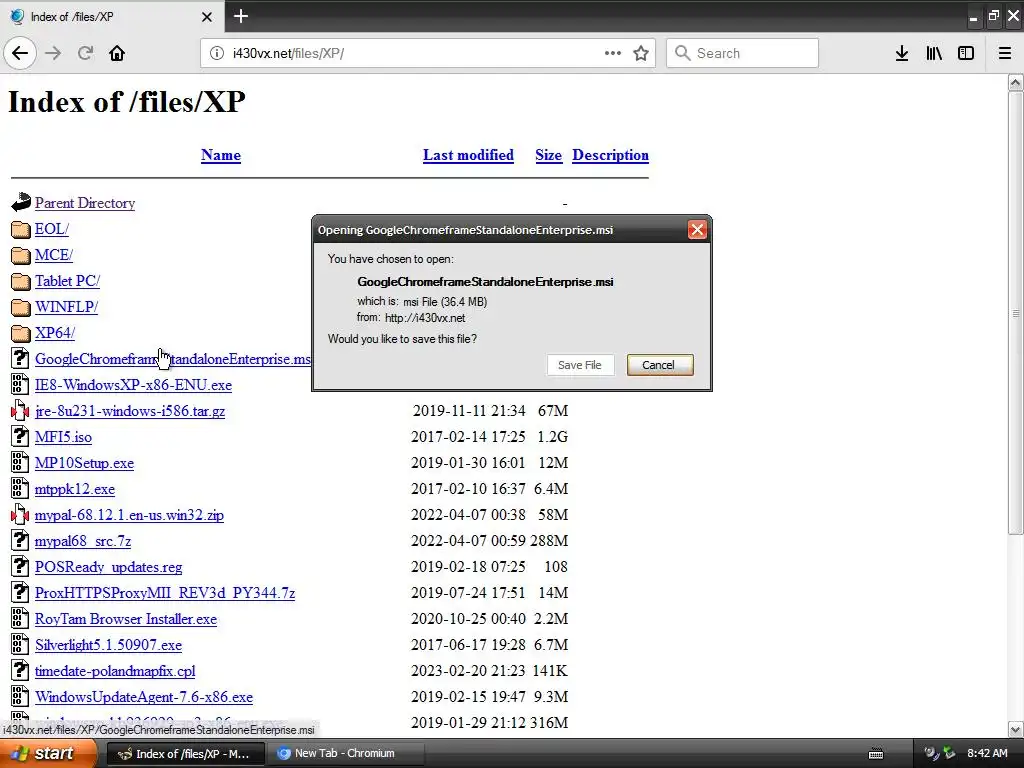Focus the browser Search field
Screen dimensions: 1024x768
(x=743, y=53)
